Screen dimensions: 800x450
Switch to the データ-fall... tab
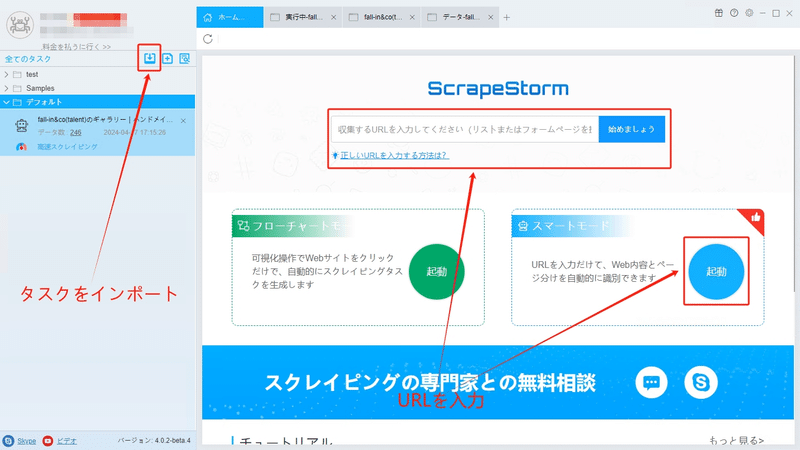tap(460, 17)
